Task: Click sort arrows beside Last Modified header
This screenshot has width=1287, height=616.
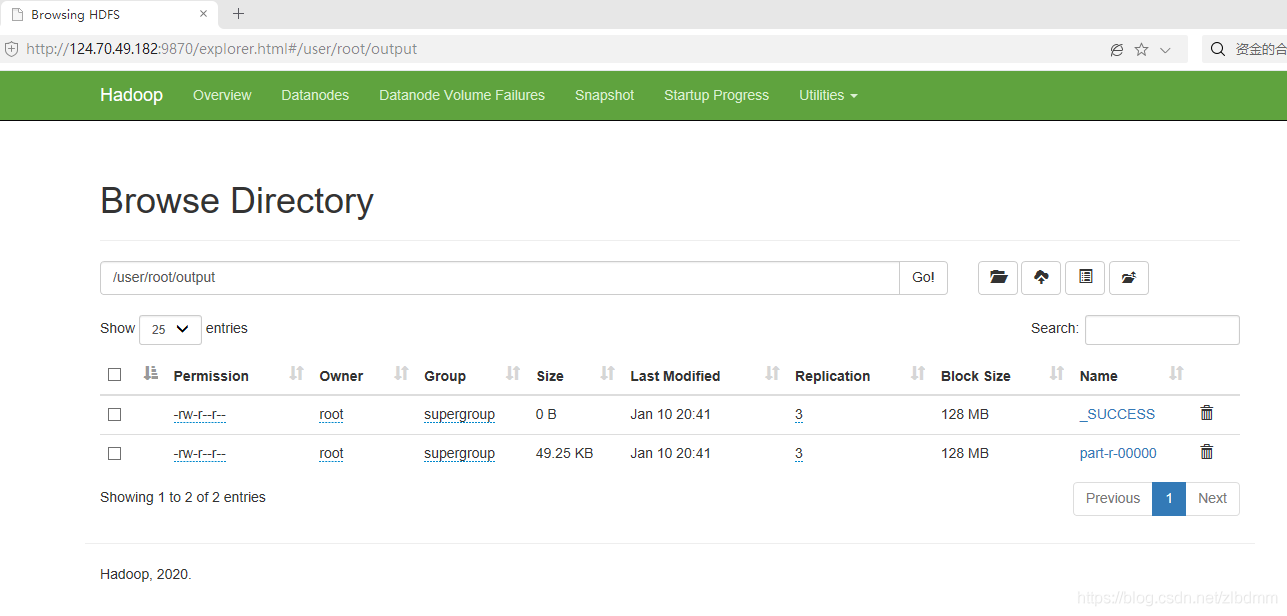Action: (x=772, y=373)
